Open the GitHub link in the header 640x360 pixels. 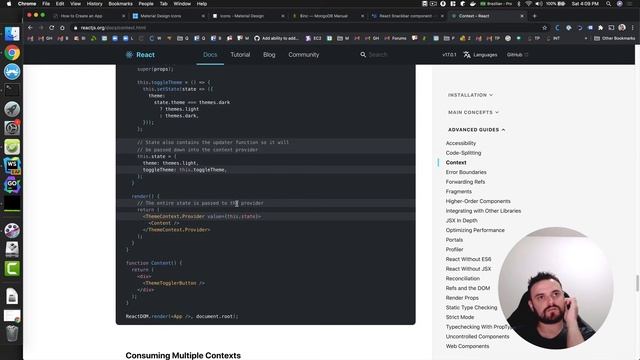pos(517,55)
